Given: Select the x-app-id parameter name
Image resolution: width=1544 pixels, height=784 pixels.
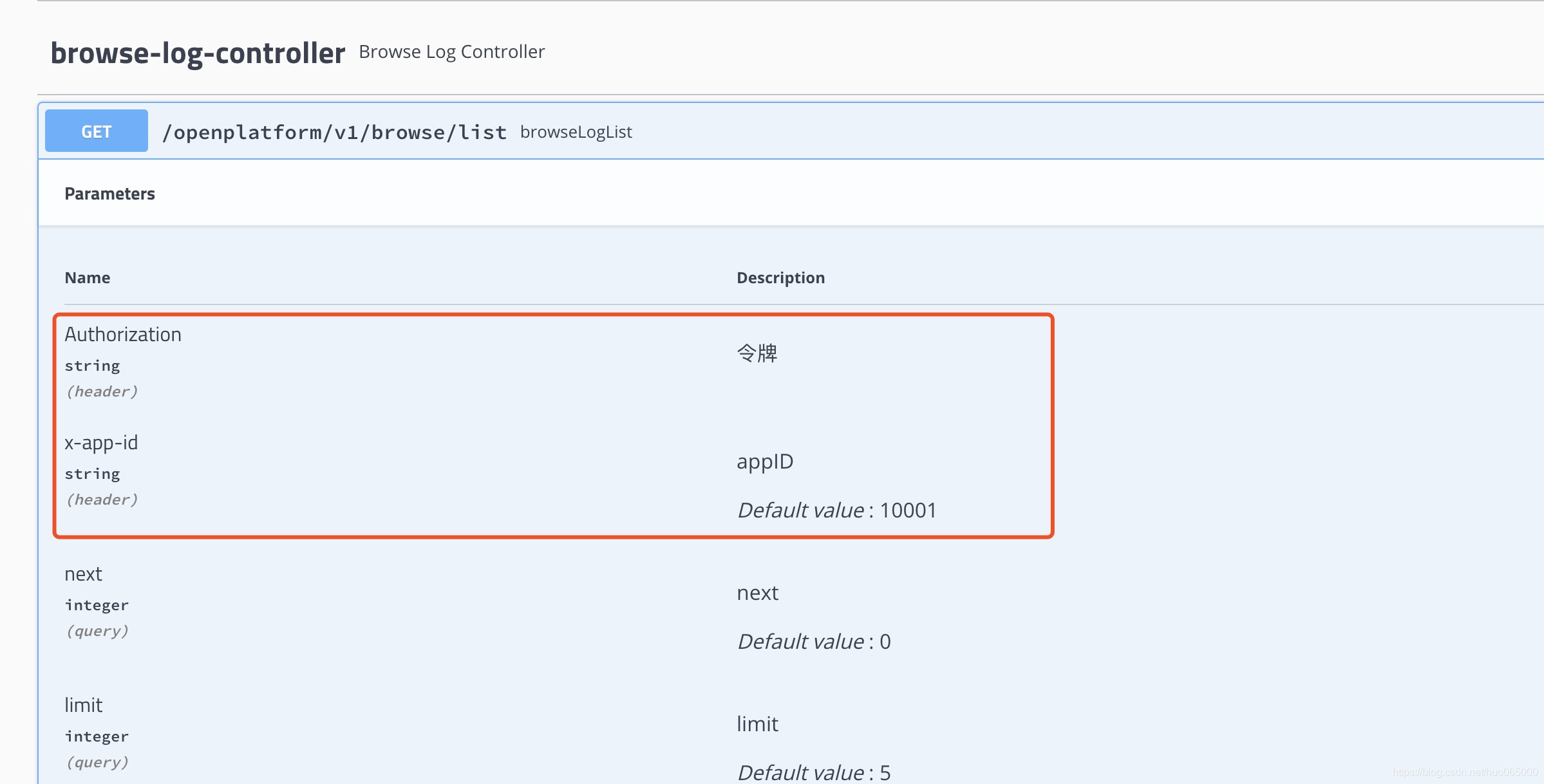Looking at the screenshot, I should tap(101, 443).
